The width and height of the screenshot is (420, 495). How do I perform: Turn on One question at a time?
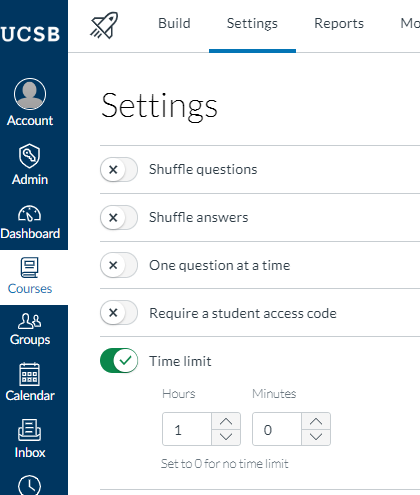coord(119,265)
